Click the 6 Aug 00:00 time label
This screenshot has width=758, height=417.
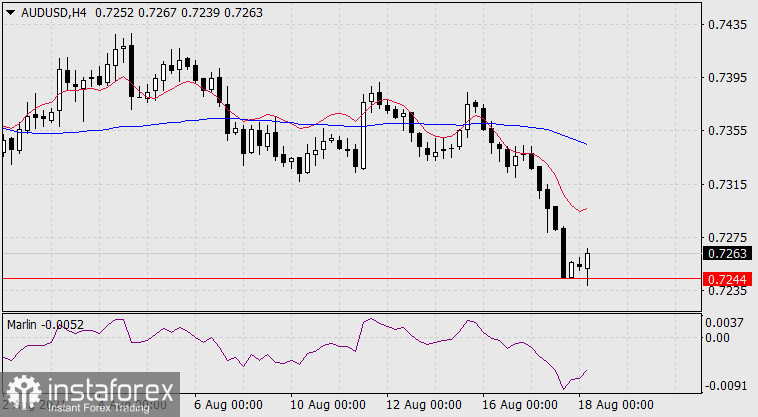coord(229,405)
